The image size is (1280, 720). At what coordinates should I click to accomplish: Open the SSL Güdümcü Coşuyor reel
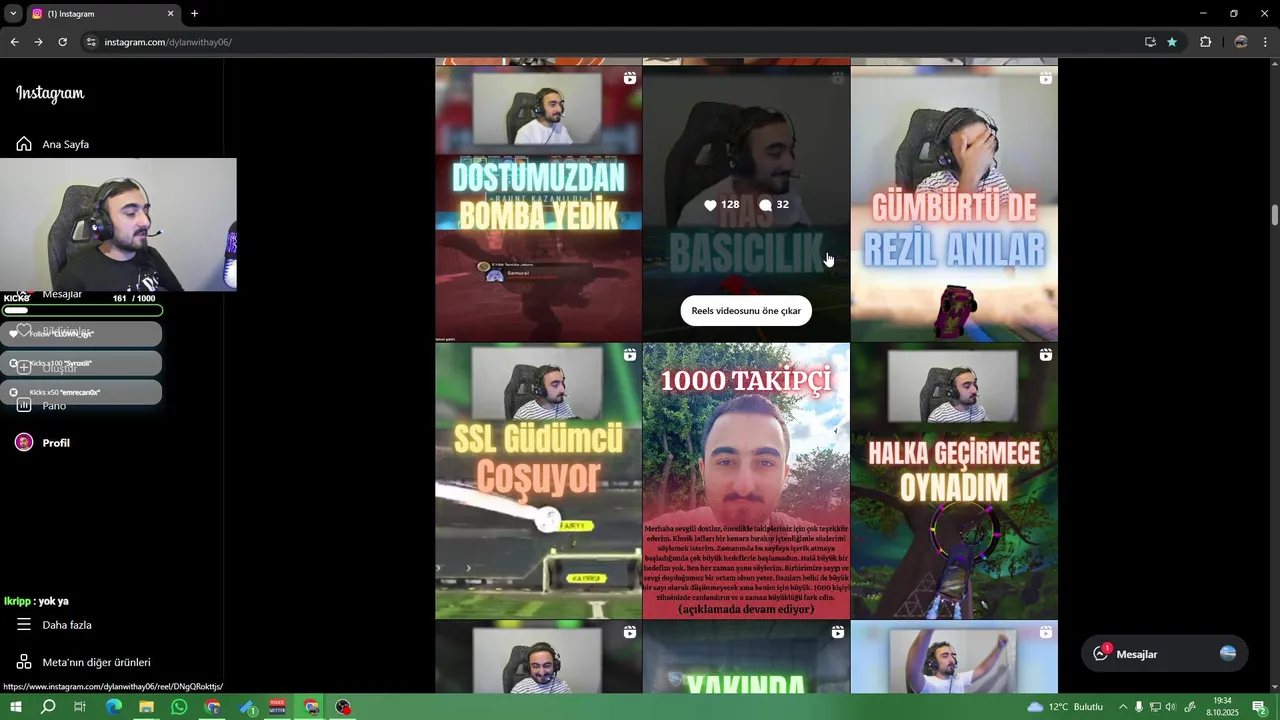pyautogui.click(x=538, y=481)
